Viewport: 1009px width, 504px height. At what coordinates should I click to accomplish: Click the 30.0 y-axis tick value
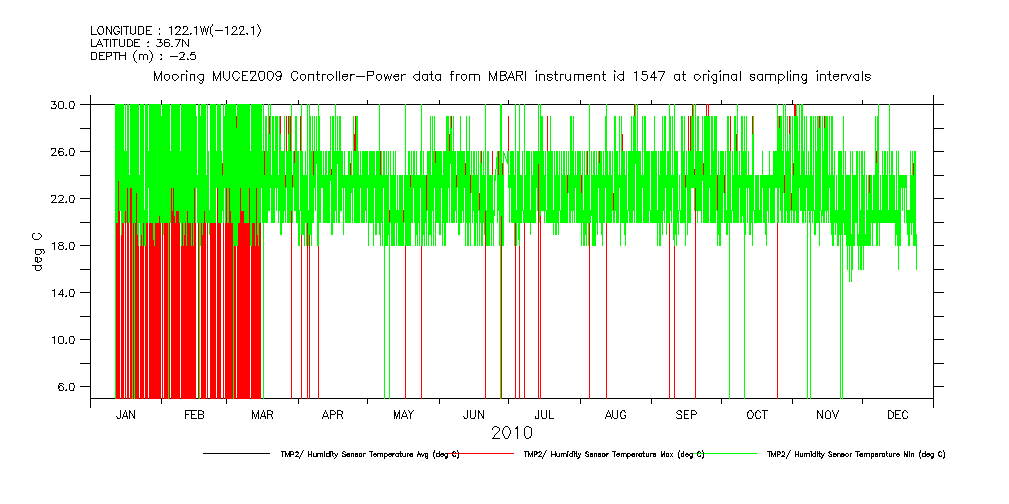pos(65,104)
